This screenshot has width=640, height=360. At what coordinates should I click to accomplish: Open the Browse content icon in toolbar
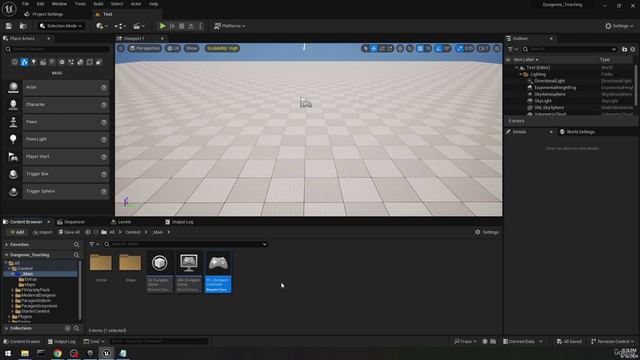click(x=23, y=26)
